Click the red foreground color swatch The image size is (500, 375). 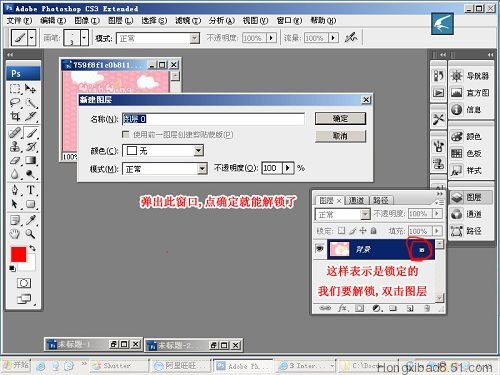[18, 254]
